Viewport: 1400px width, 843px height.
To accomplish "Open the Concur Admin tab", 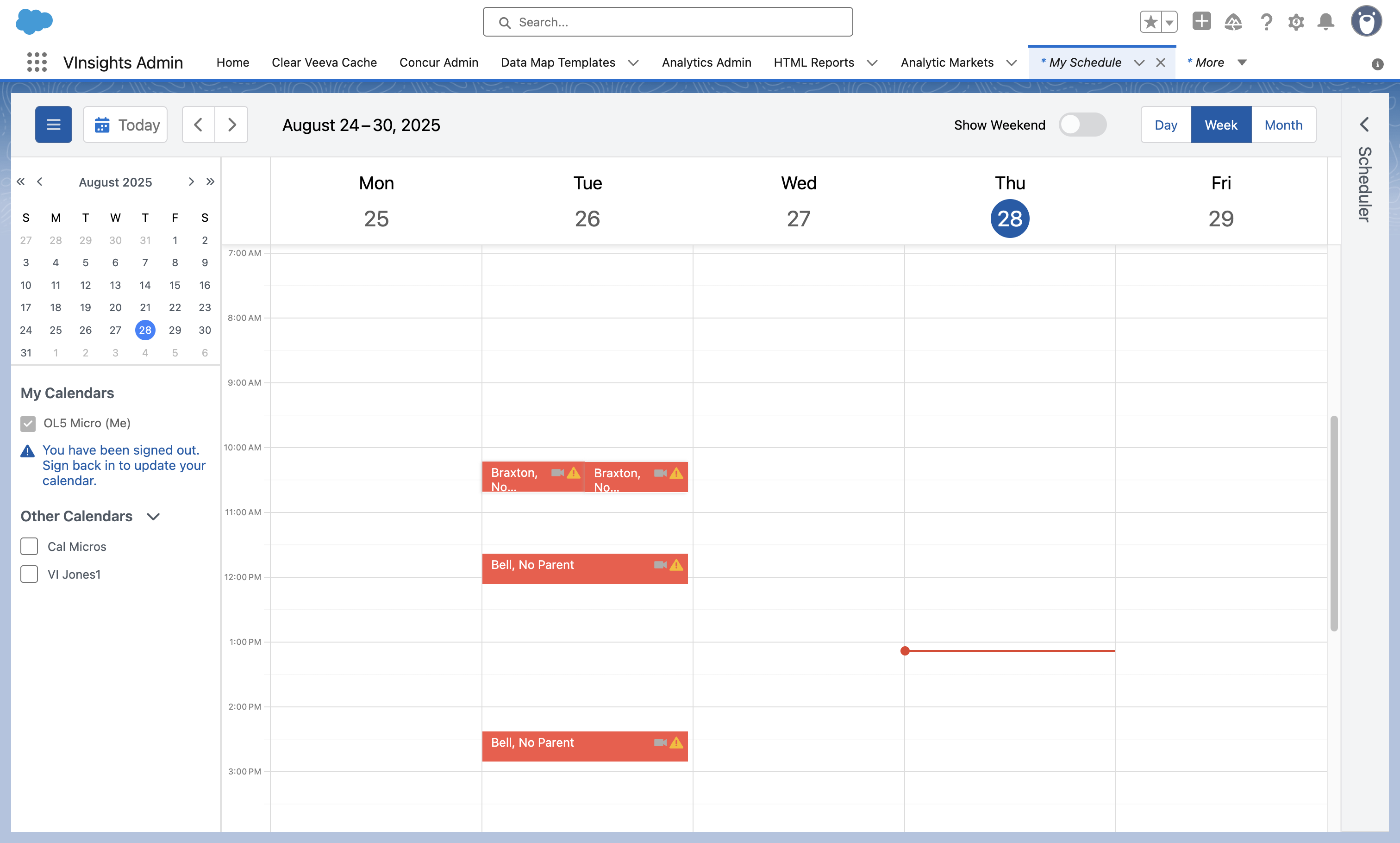I will point(438,62).
